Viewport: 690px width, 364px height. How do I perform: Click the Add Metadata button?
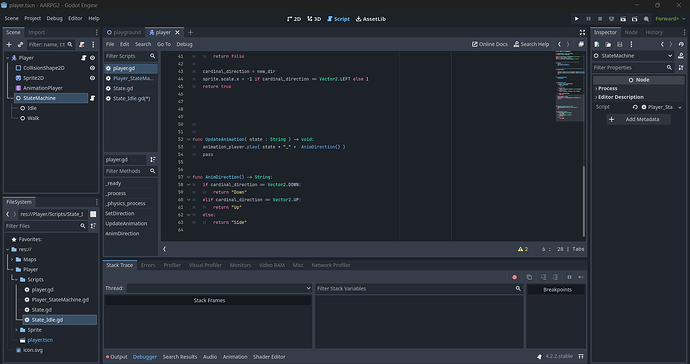pyautogui.click(x=638, y=119)
